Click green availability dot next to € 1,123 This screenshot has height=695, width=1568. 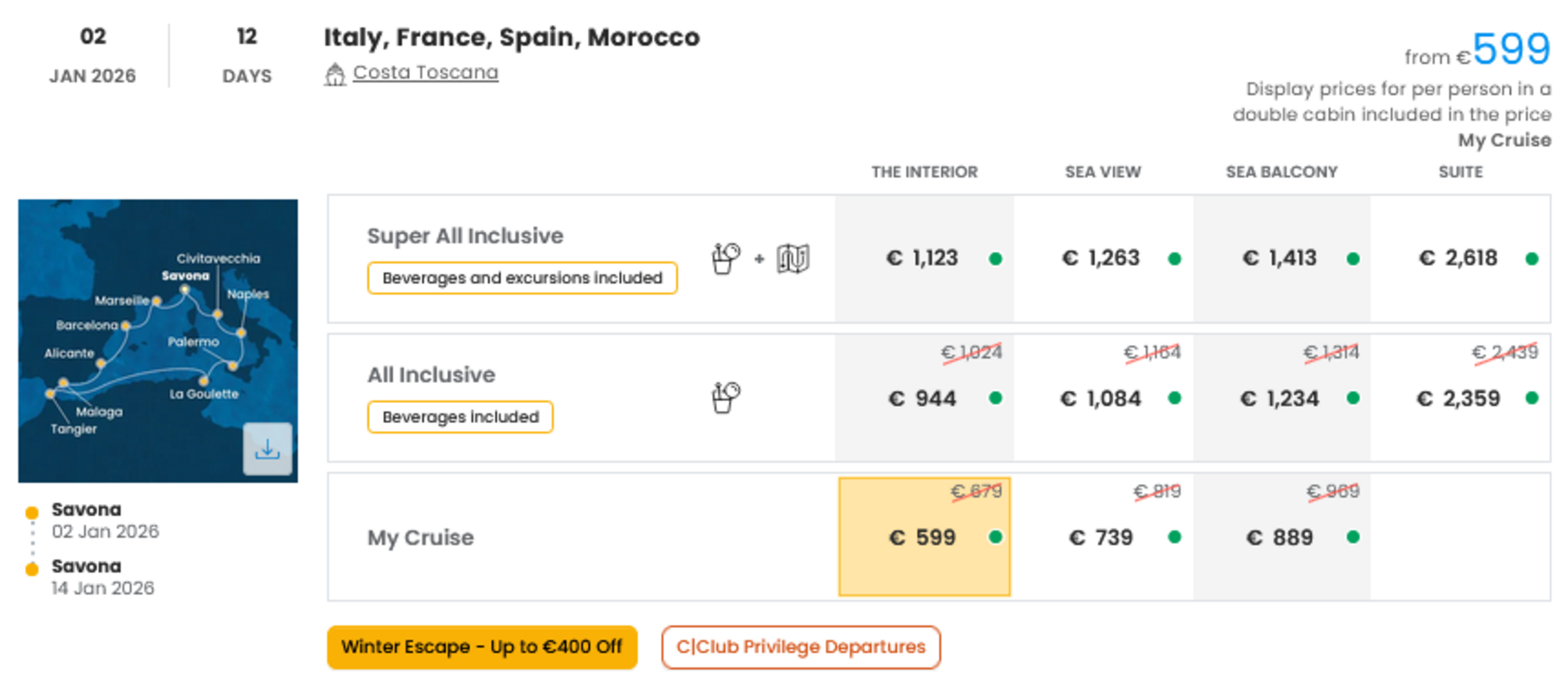point(996,259)
